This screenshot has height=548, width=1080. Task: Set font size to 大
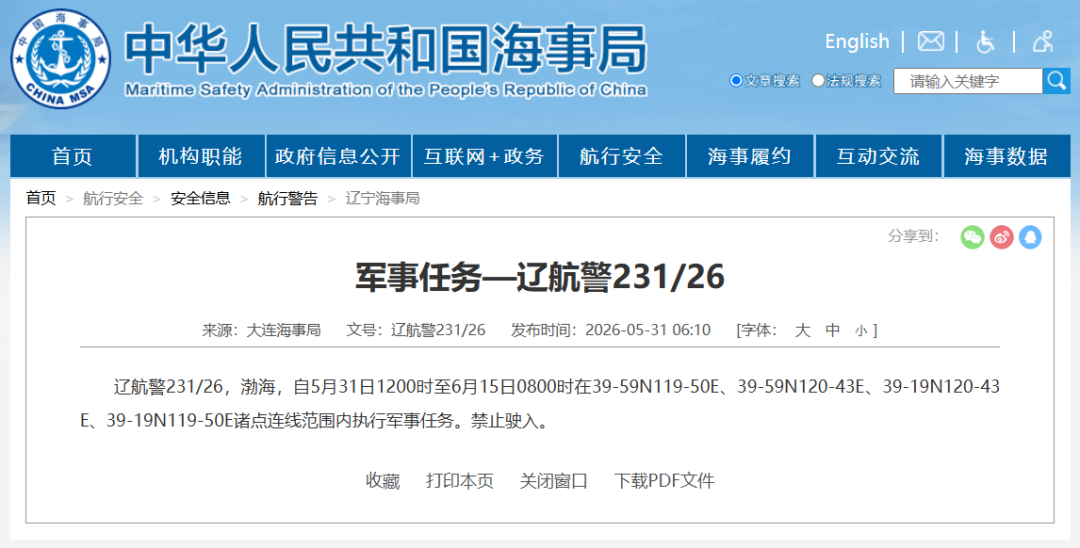pos(802,330)
